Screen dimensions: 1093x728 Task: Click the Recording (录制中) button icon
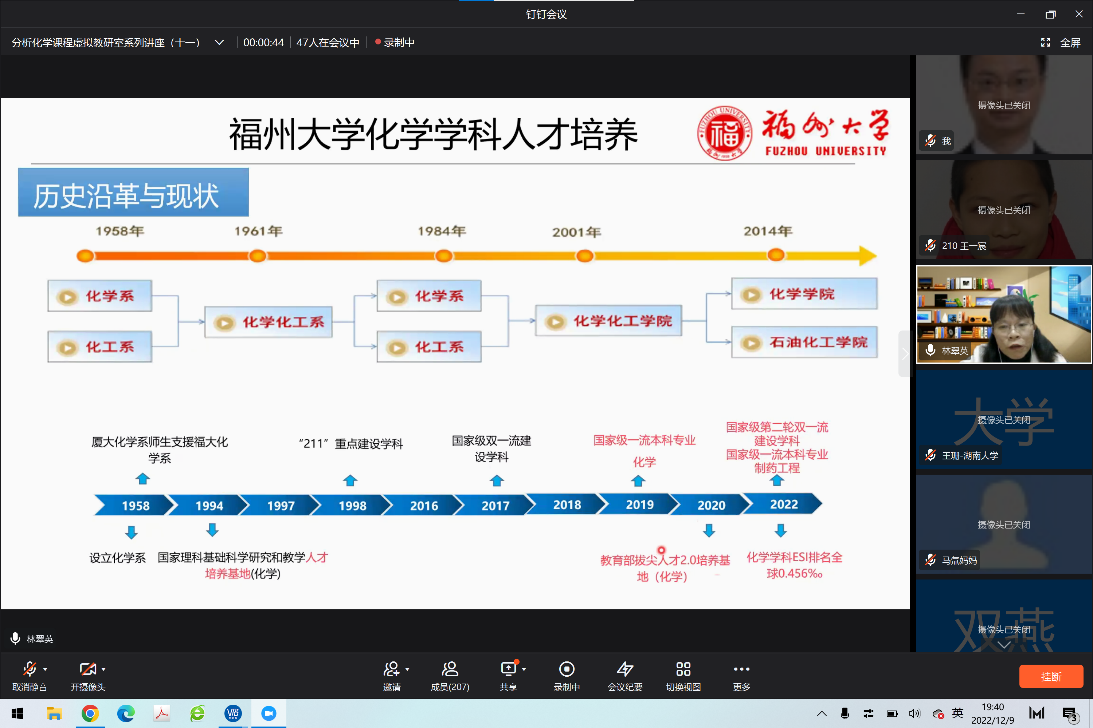click(567, 669)
